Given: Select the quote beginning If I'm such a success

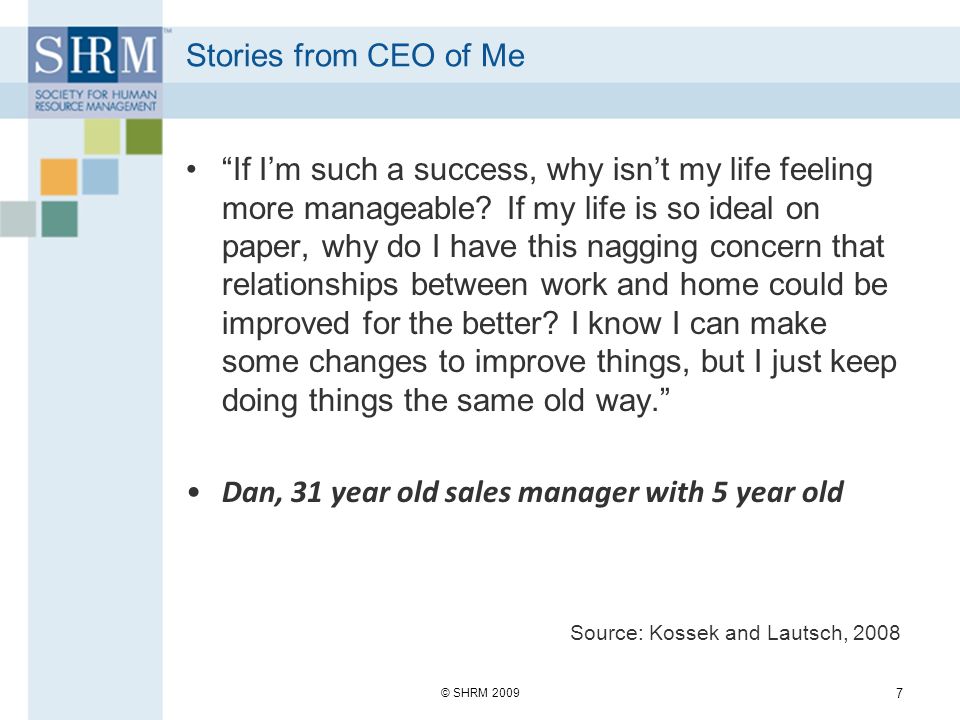Looking at the screenshot, I should 559,285.
